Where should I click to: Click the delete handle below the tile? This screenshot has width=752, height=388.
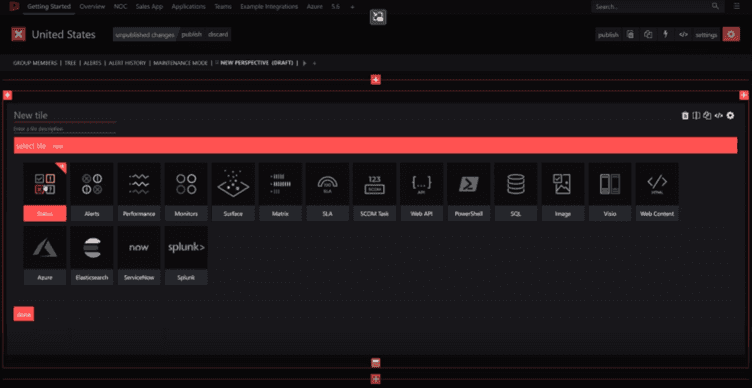[376, 363]
